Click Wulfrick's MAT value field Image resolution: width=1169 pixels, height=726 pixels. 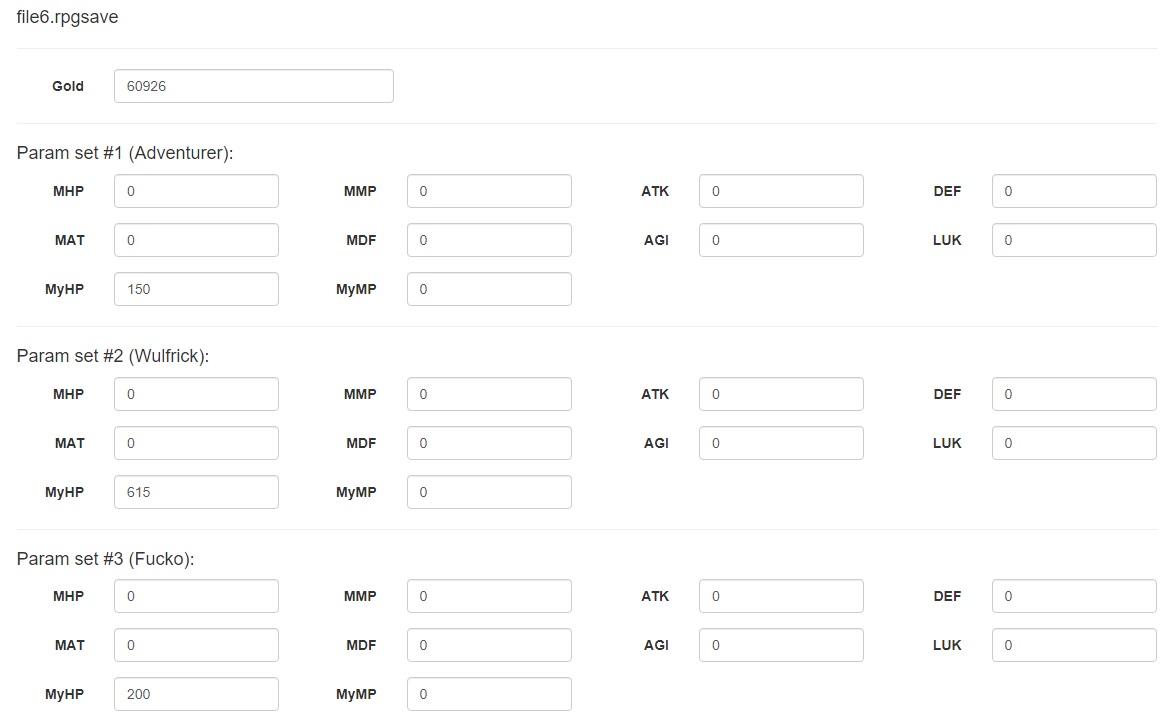[x=196, y=443]
